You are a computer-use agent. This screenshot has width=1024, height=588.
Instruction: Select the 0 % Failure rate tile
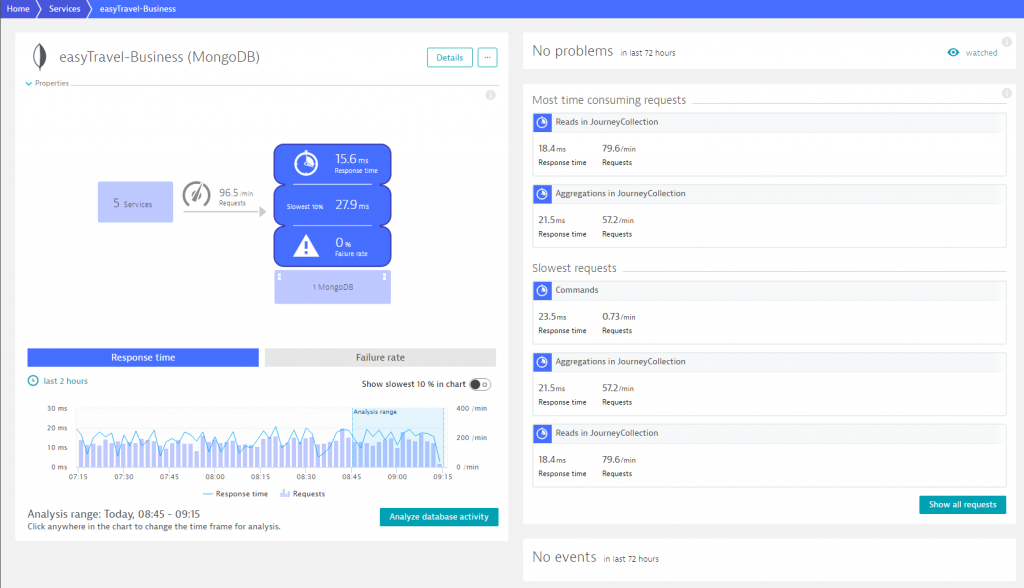(x=332, y=246)
